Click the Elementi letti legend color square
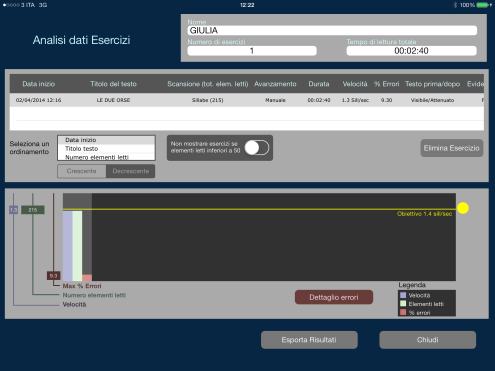The image size is (495, 371). click(x=403, y=304)
